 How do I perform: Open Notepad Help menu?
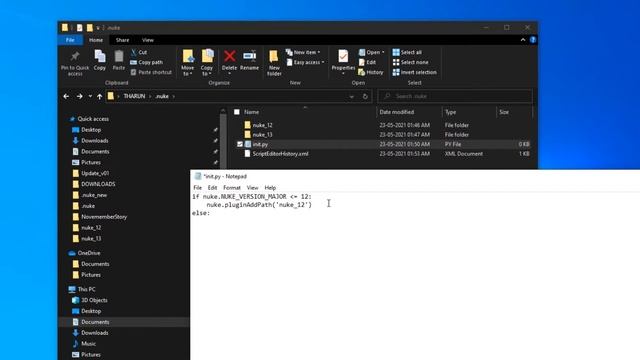click(x=270, y=188)
